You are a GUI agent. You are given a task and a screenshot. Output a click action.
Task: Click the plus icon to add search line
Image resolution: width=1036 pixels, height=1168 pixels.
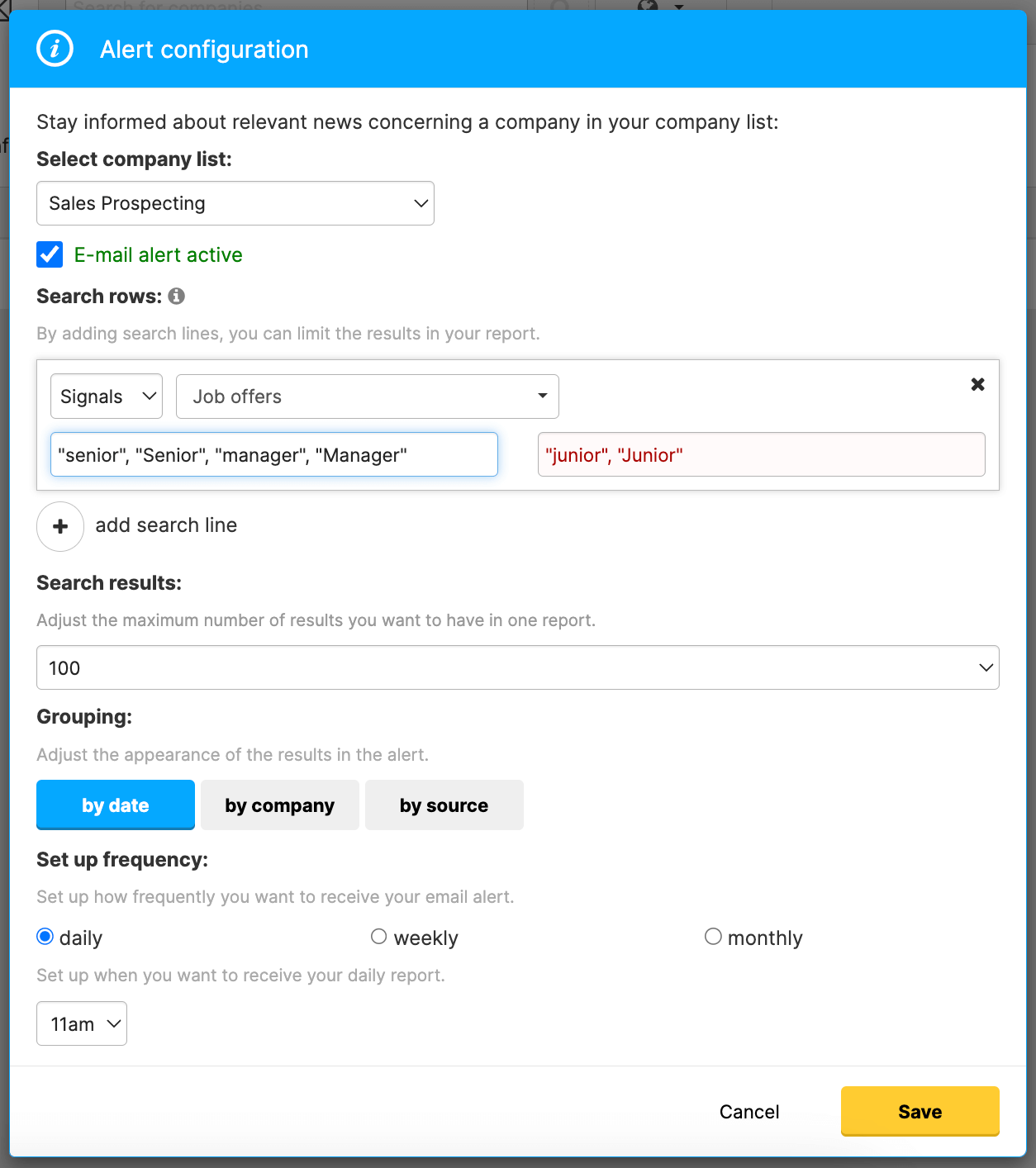point(59,526)
